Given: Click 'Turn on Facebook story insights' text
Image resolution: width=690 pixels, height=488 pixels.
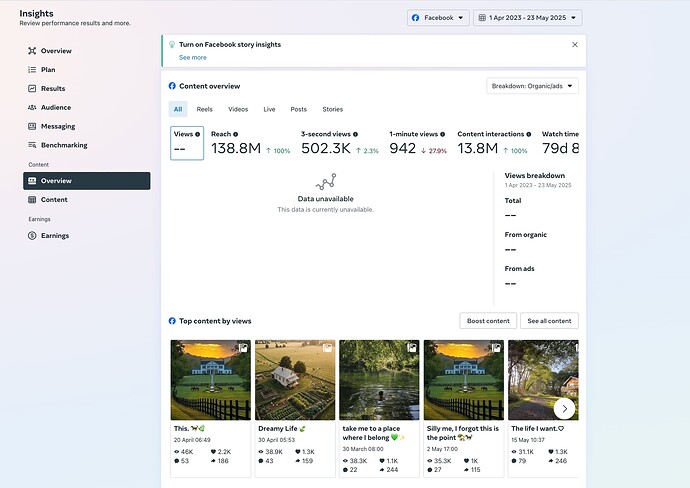Looking at the screenshot, I should point(230,44).
